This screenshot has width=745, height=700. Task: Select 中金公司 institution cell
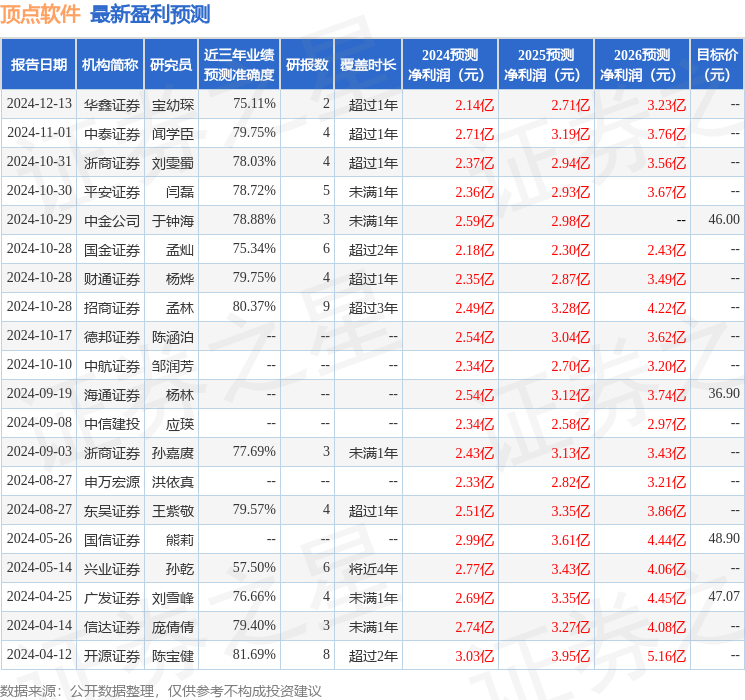pyautogui.click(x=112, y=221)
